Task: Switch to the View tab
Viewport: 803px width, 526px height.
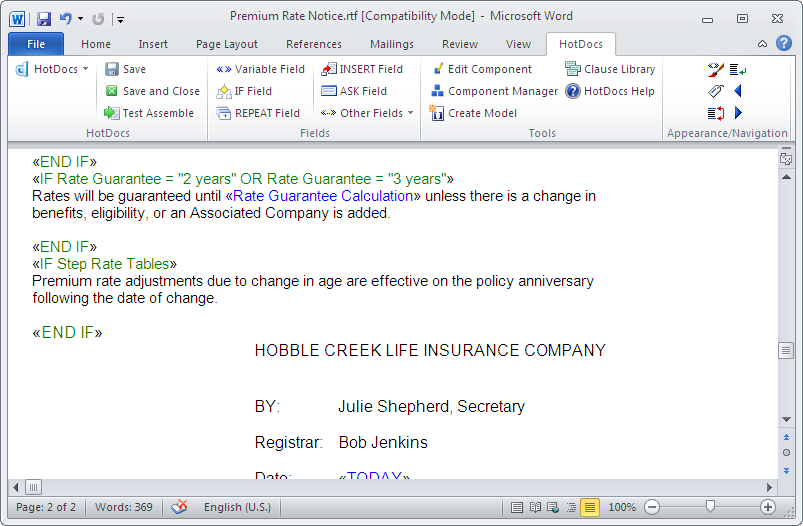Action: [518, 44]
